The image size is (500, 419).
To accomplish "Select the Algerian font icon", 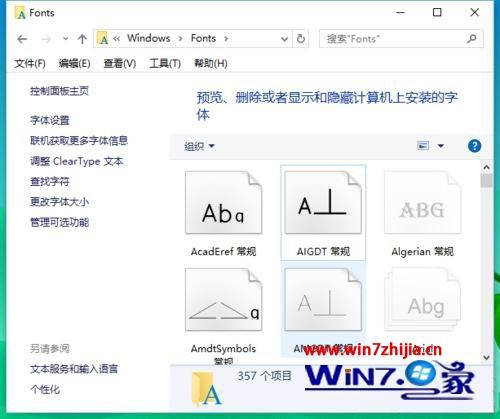I will pyautogui.click(x=423, y=202).
